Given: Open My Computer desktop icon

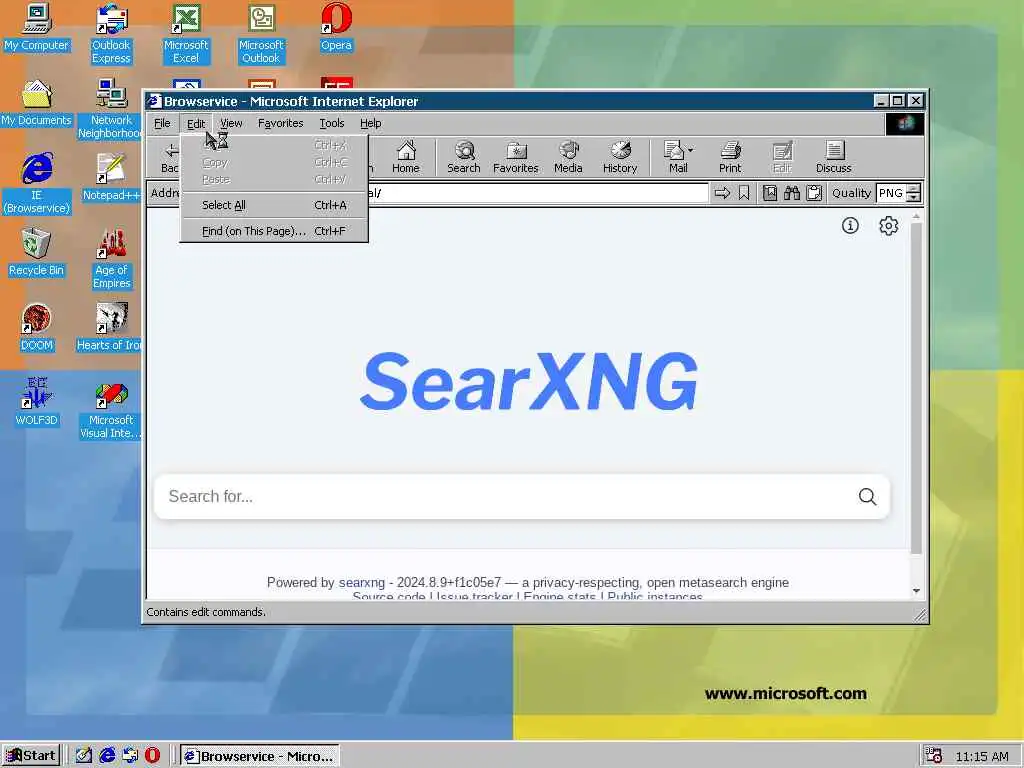Looking at the screenshot, I should [x=37, y=27].
